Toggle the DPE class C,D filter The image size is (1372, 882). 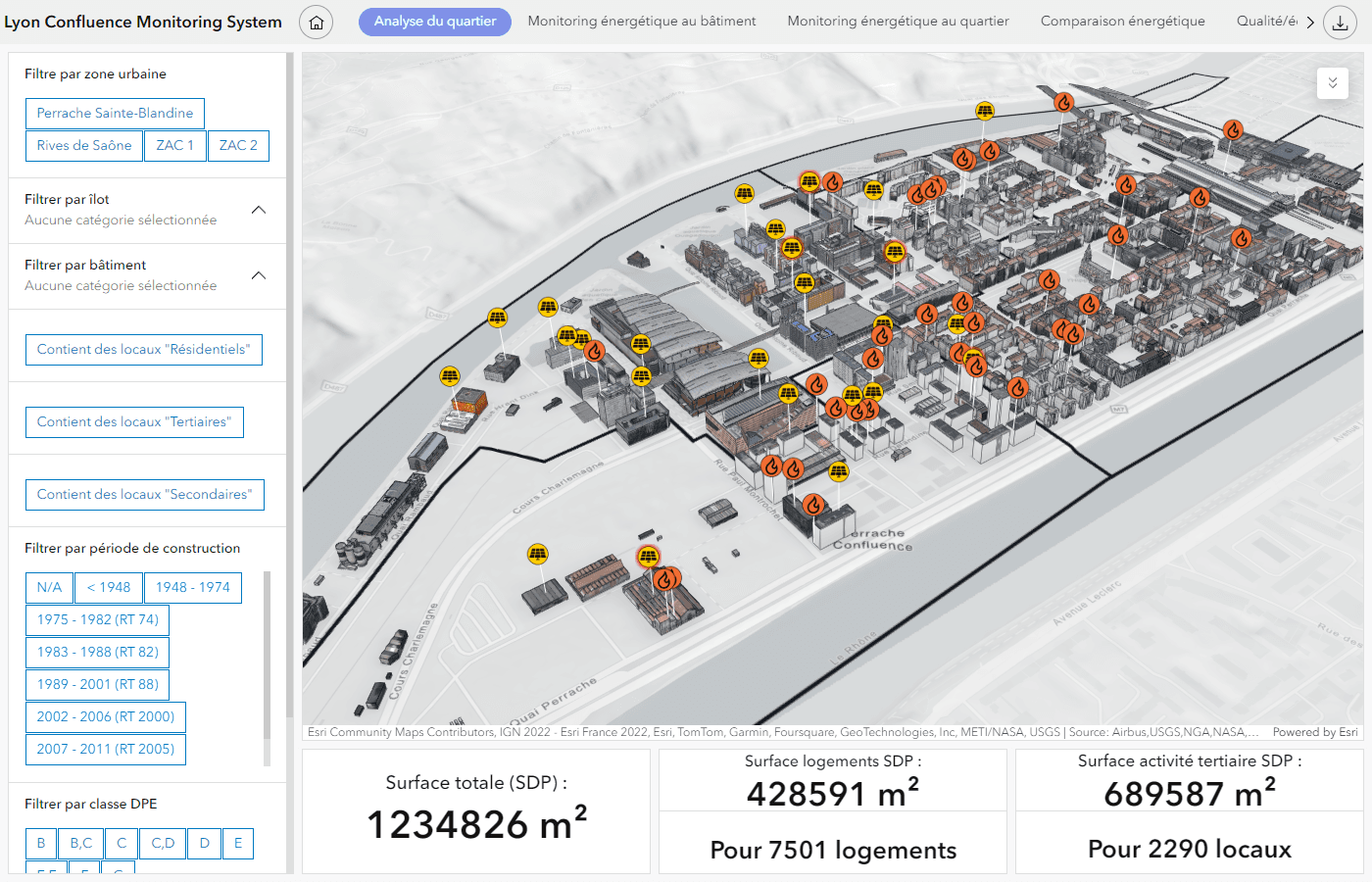tap(164, 843)
